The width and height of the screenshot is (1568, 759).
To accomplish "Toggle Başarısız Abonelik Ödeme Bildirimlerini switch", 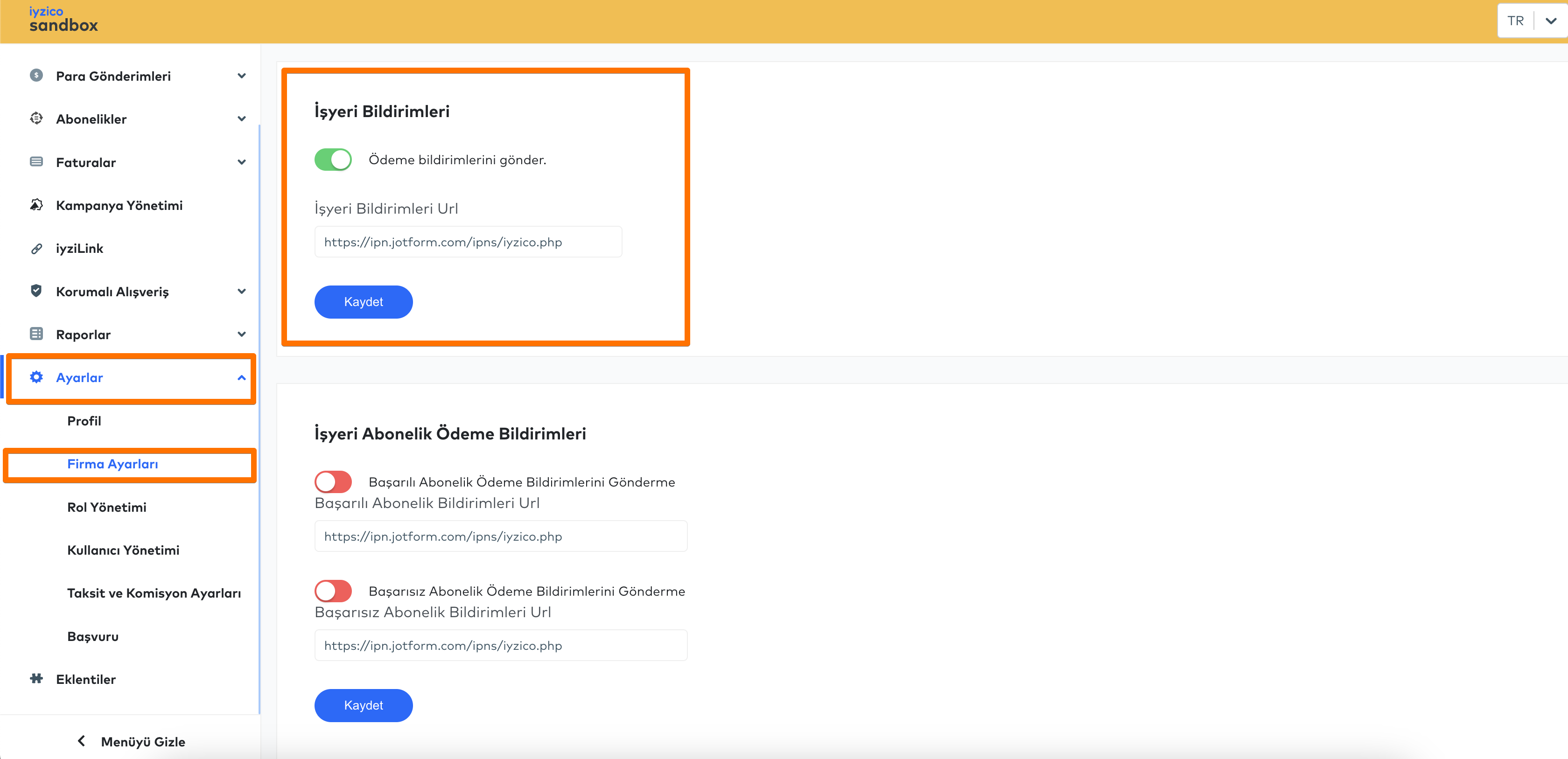I will [333, 591].
